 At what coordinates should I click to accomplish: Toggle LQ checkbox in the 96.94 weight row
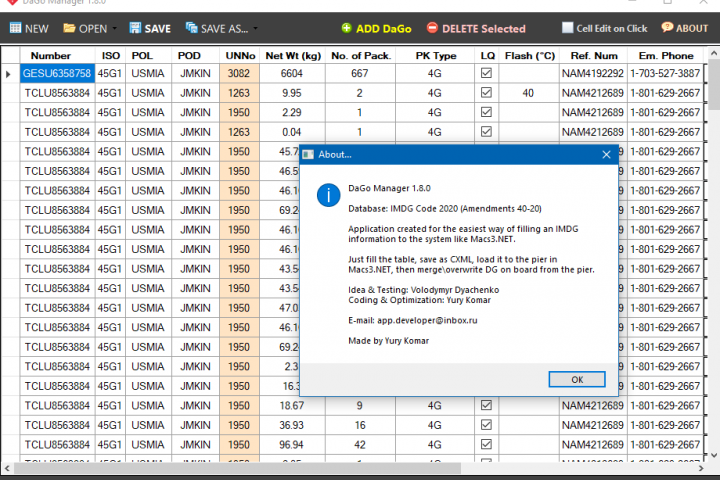(x=486, y=444)
